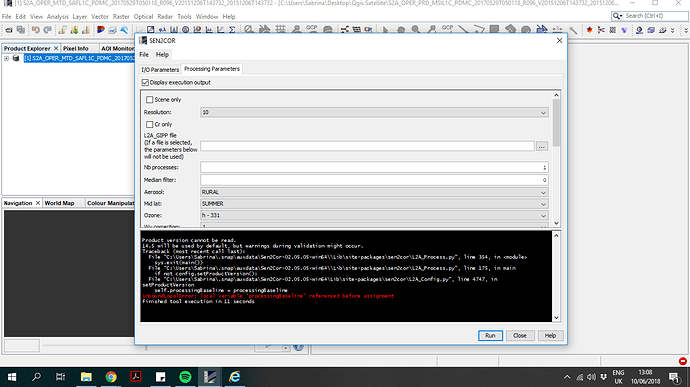Browse for L2A_GIPP file with ... button
The image size is (690, 387).
(542, 146)
